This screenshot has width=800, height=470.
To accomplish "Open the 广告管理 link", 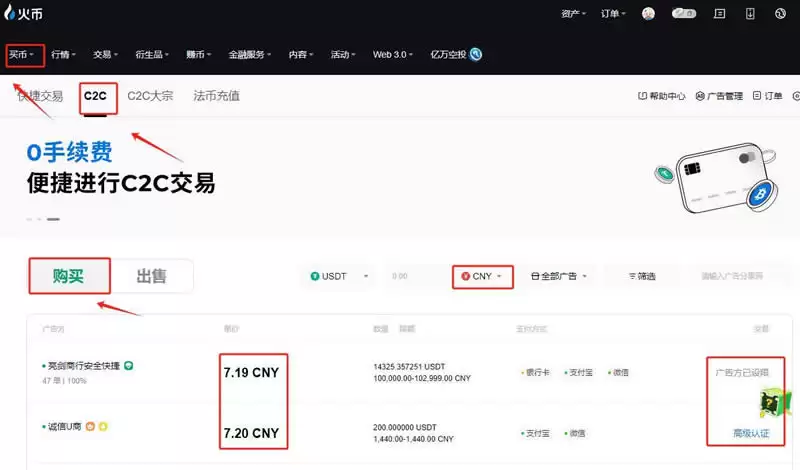I will pyautogui.click(x=724, y=96).
